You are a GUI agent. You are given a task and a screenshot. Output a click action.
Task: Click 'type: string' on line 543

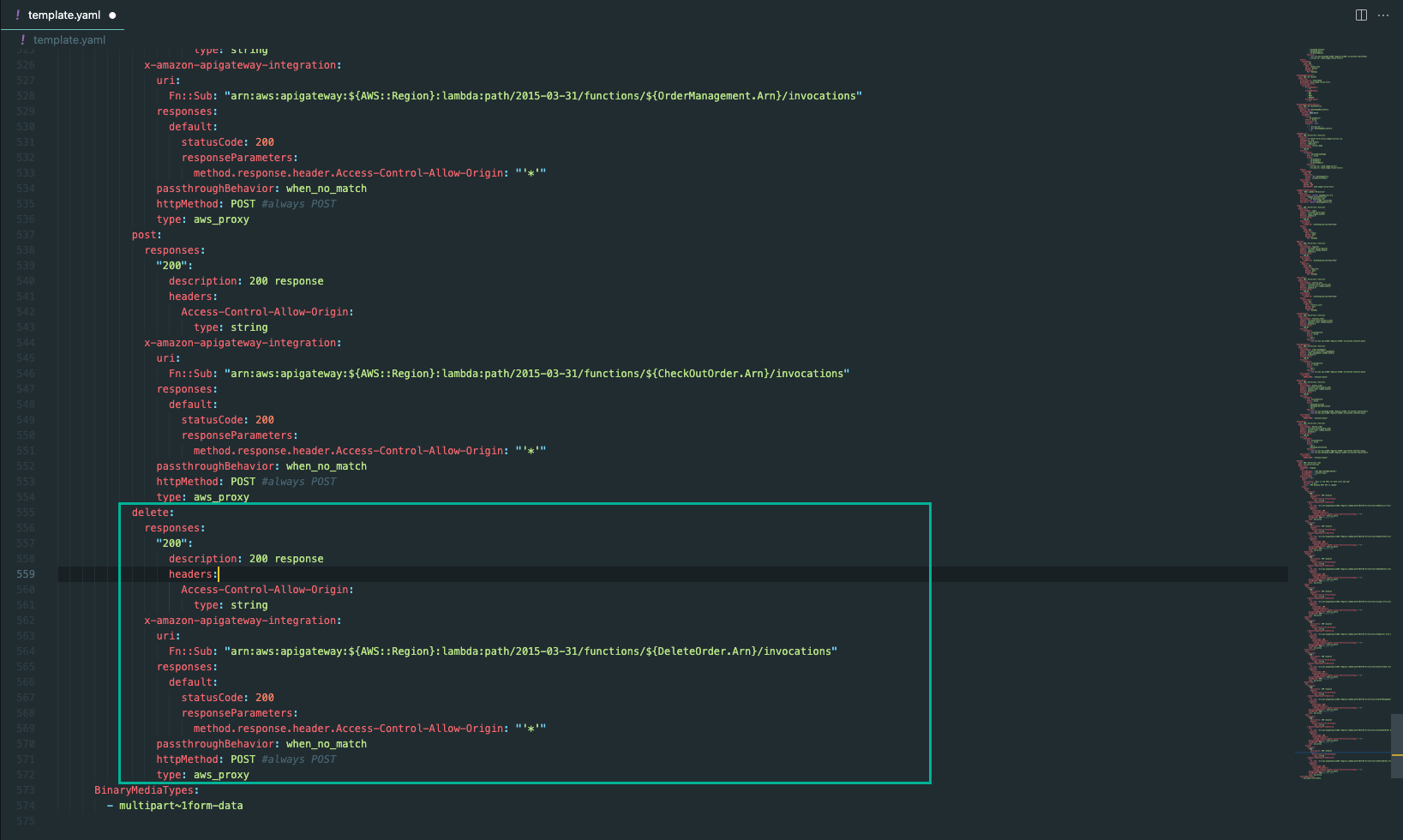click(x=231, y=327)
